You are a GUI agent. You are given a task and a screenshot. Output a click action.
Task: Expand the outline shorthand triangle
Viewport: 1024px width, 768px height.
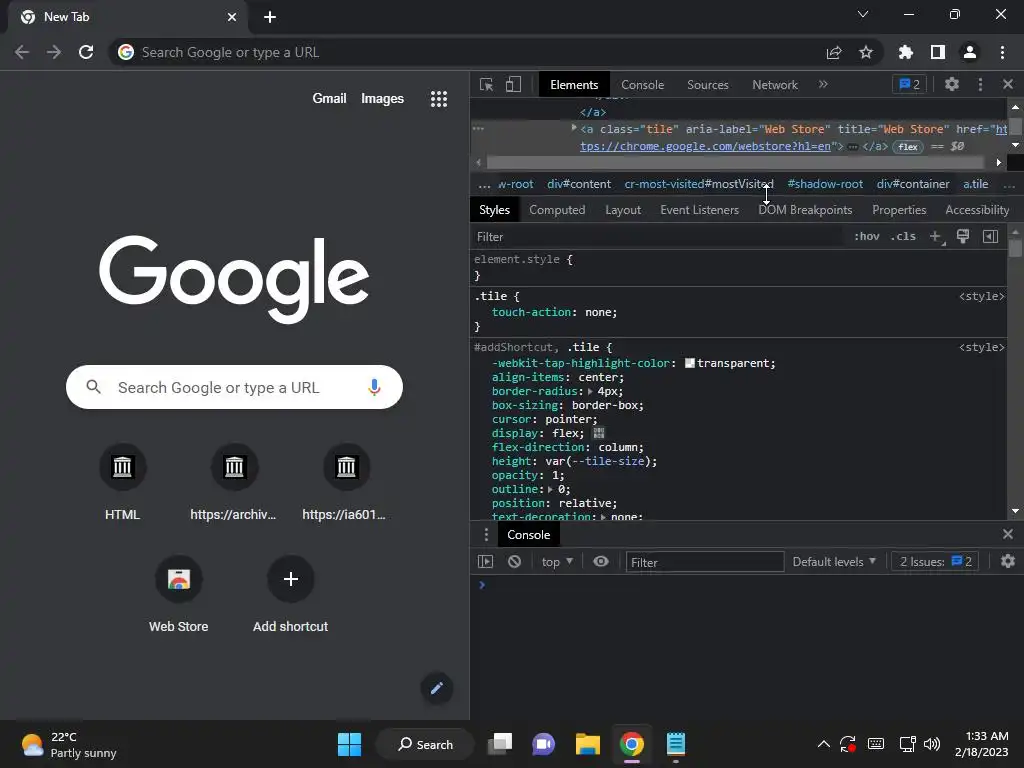pos(551,489)
